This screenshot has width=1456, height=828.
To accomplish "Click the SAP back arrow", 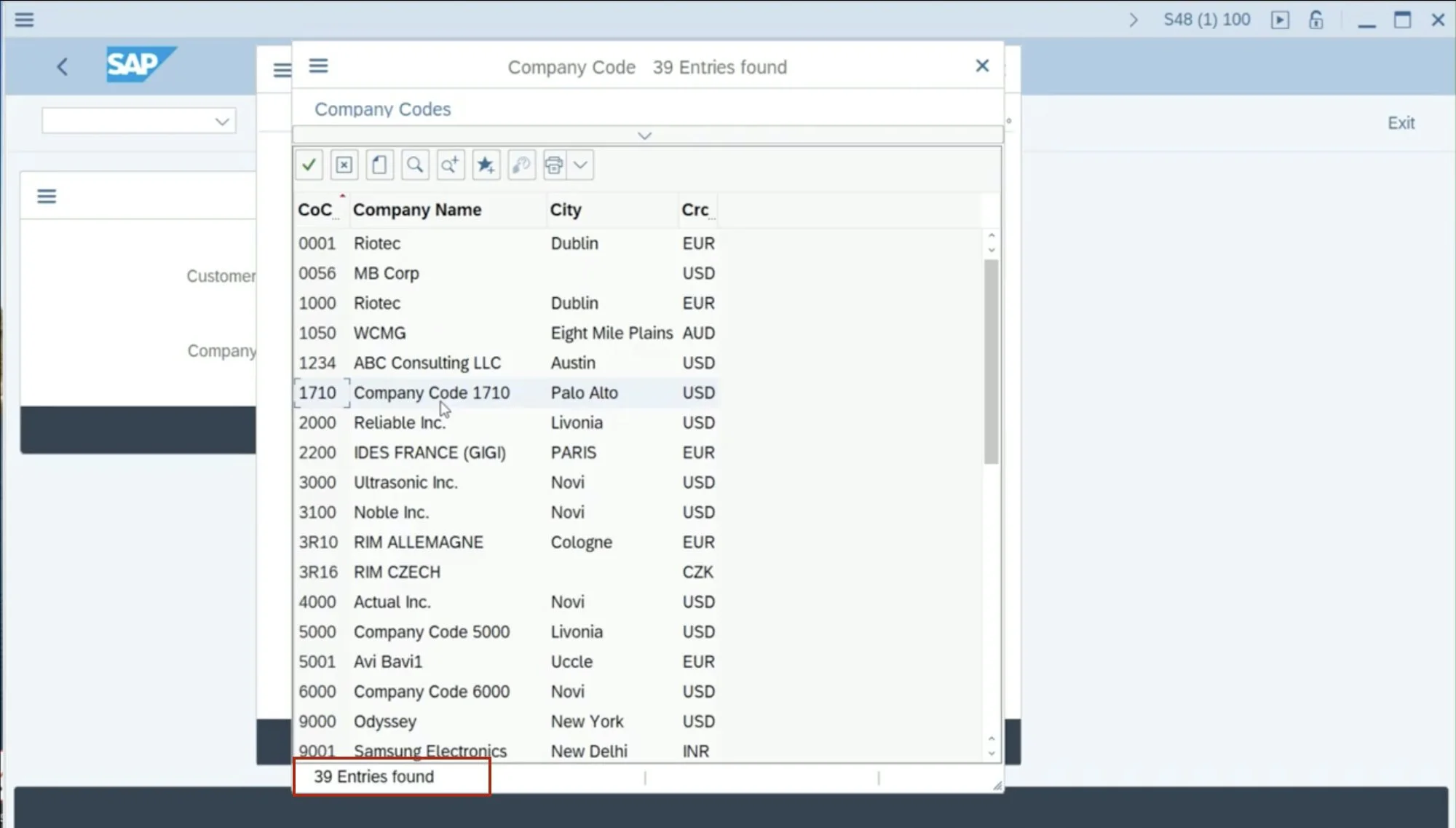I will click(63, 67).
